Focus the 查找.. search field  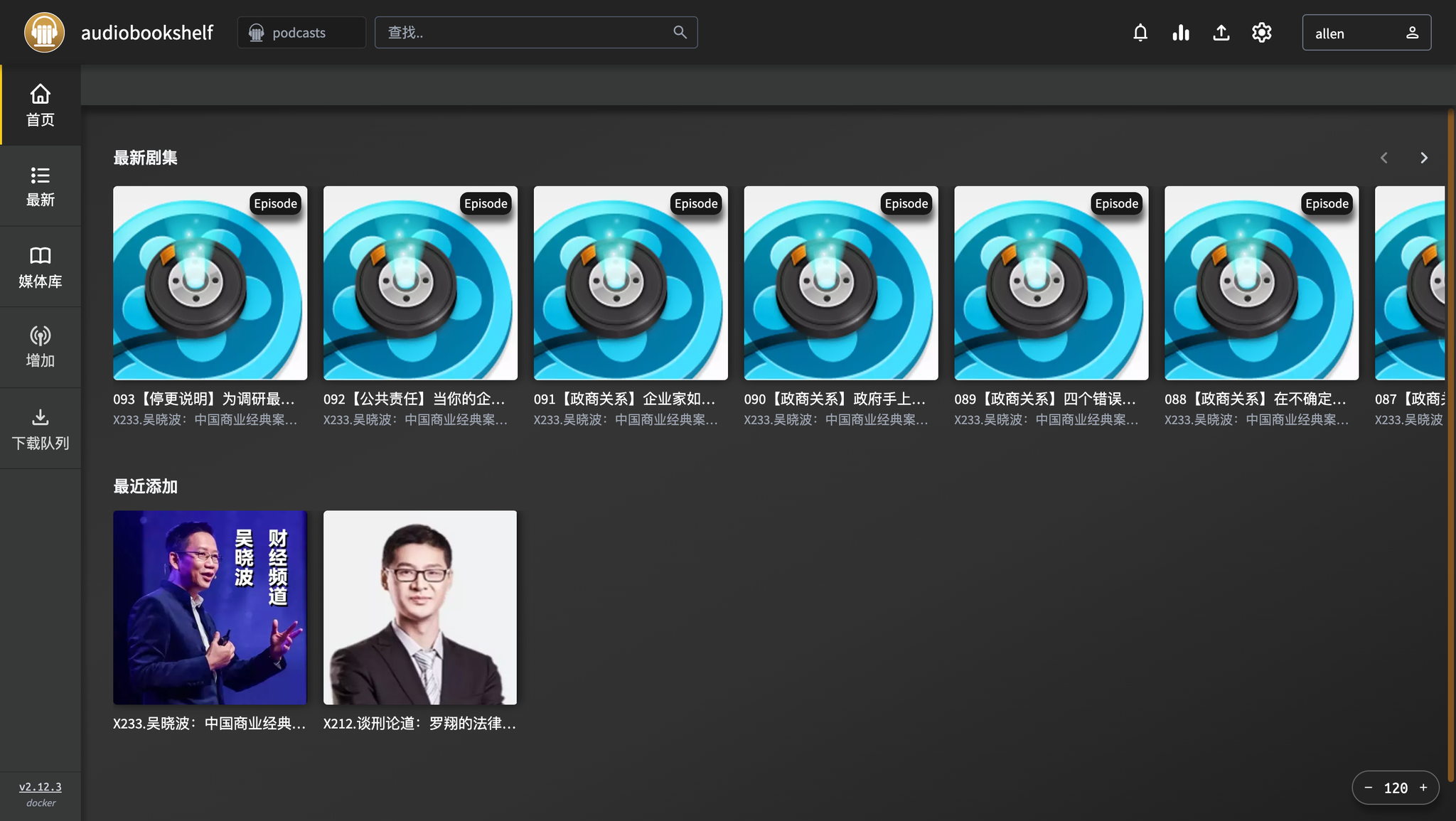coord(536,33)
